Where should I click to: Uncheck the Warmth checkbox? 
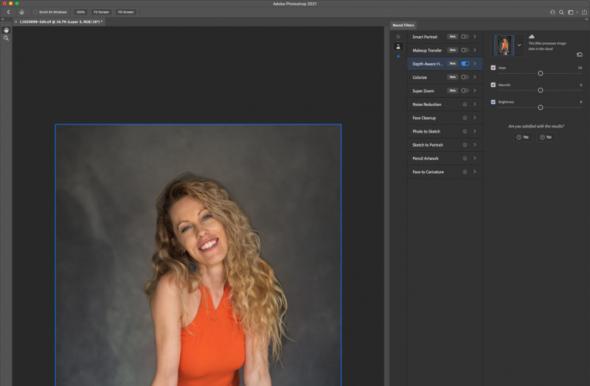(493, 85)
